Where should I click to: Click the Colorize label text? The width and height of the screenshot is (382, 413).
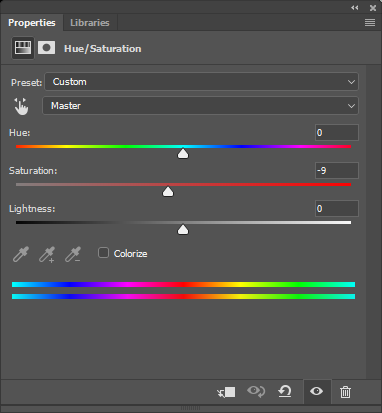click(130, 254)
